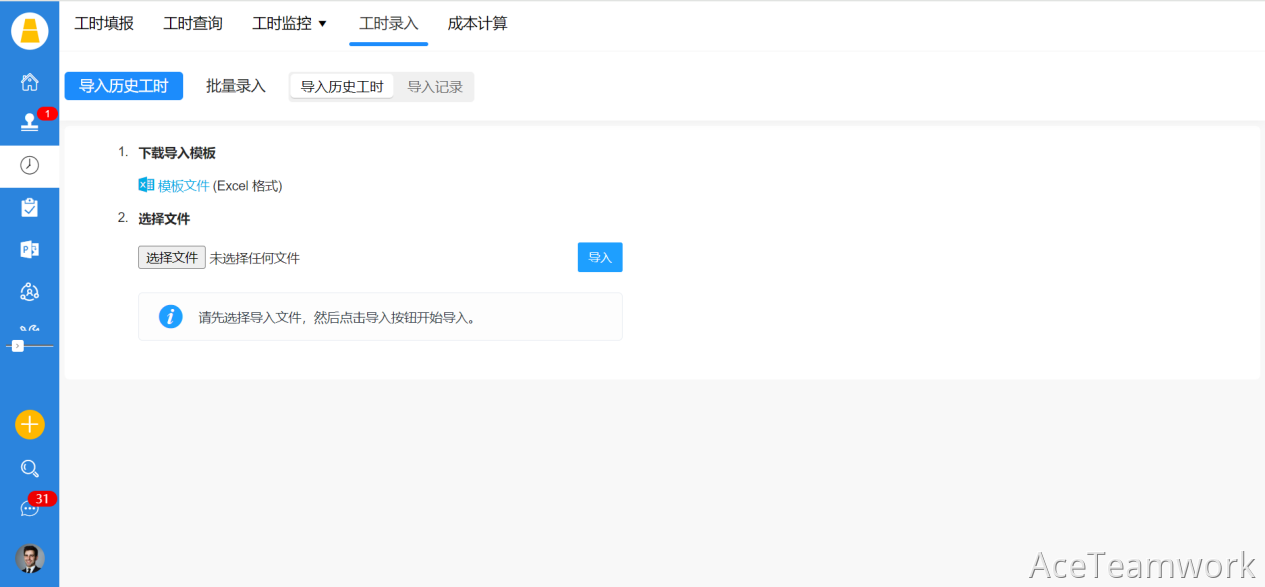Click the resource triangle icon in the sidebar
Viewport: 1265px width, 587px height.
tap(30, 291)
